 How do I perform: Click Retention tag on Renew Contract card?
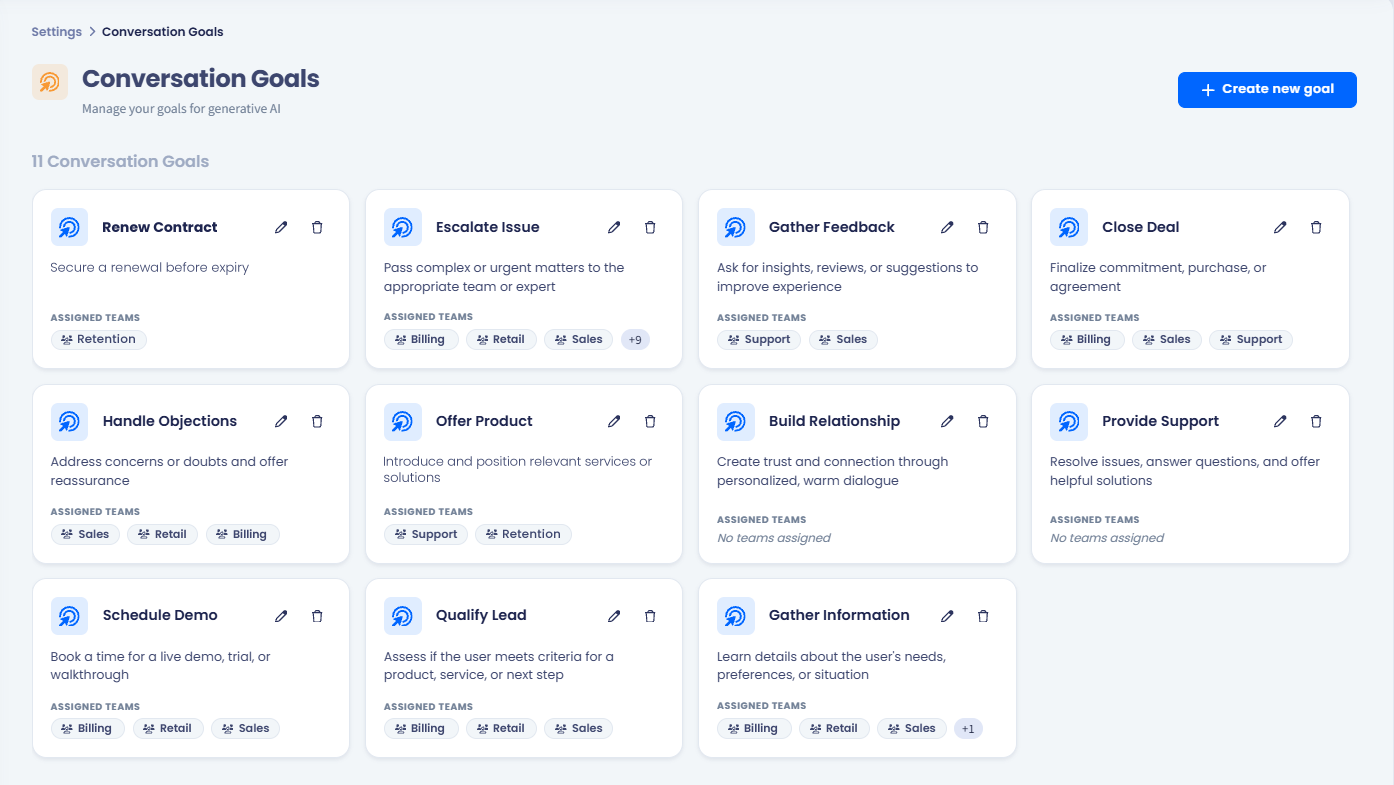99,339
